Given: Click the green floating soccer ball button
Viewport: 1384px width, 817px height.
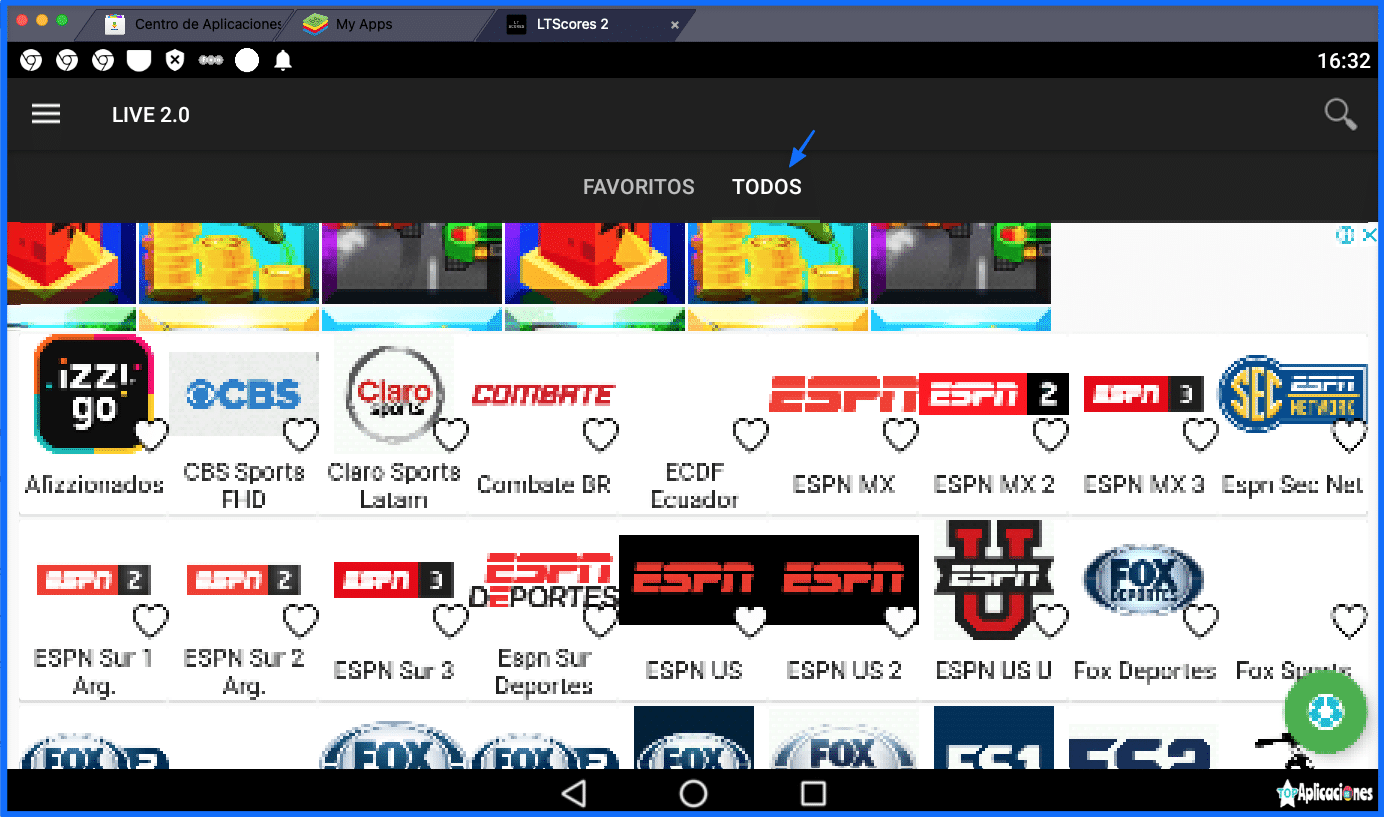Looking at the screenshot, I should (x=1326, y=713).
